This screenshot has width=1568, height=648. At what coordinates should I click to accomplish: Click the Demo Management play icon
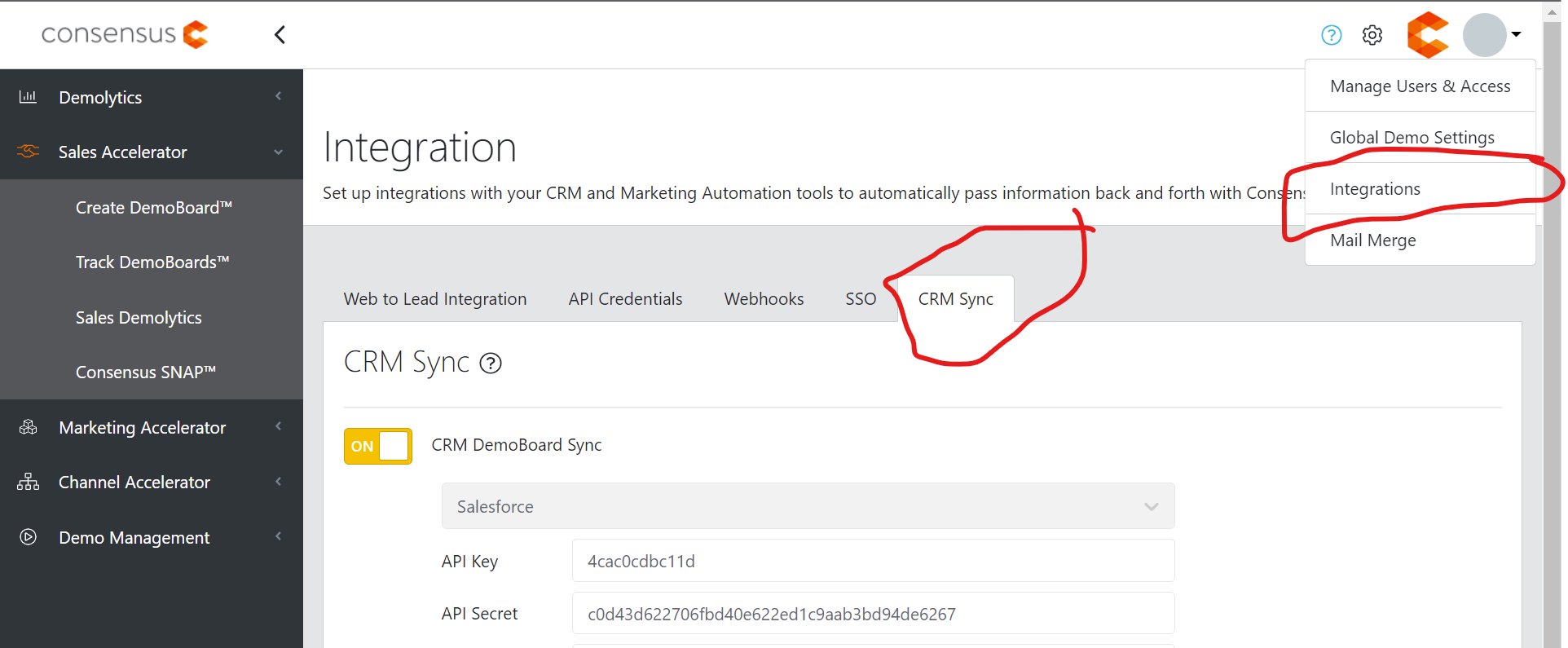tap(28, 537)
